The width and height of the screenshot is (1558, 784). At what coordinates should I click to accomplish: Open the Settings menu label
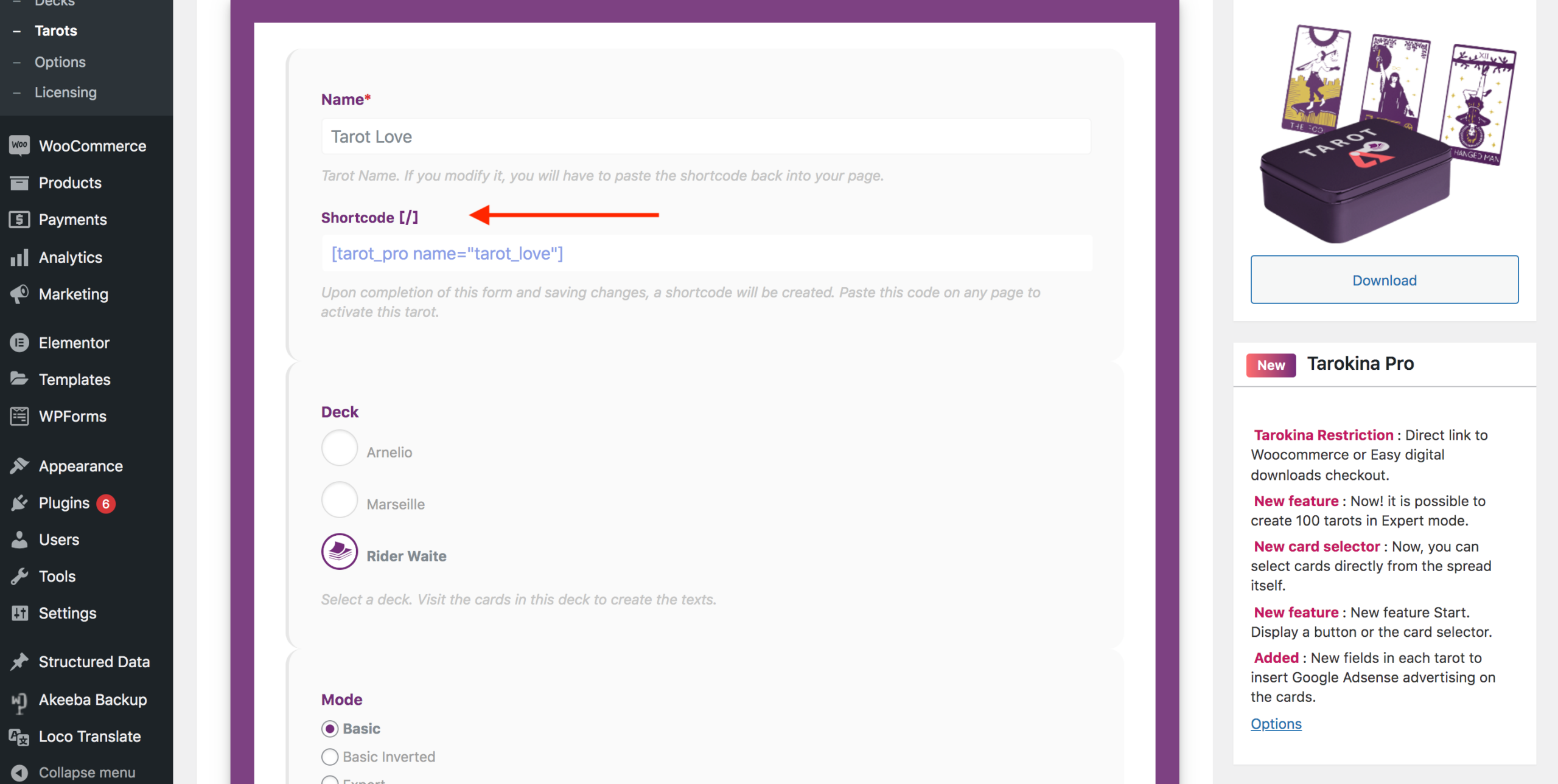point(68,613)
